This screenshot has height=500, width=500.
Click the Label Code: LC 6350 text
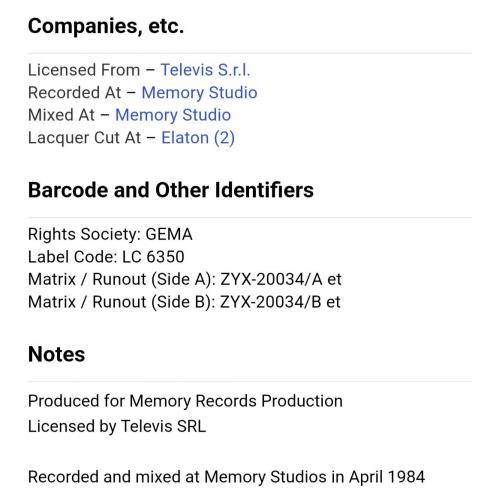106,257
